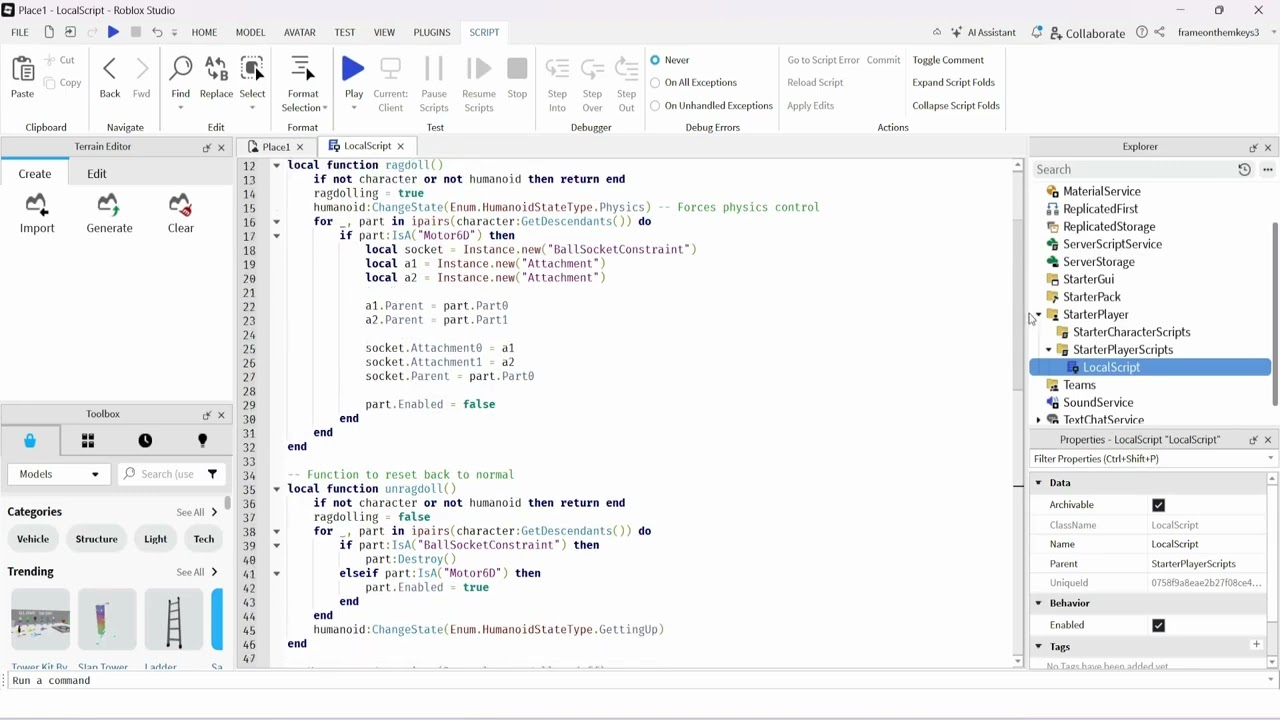Click the Format Selection icon

coord(302,69)
